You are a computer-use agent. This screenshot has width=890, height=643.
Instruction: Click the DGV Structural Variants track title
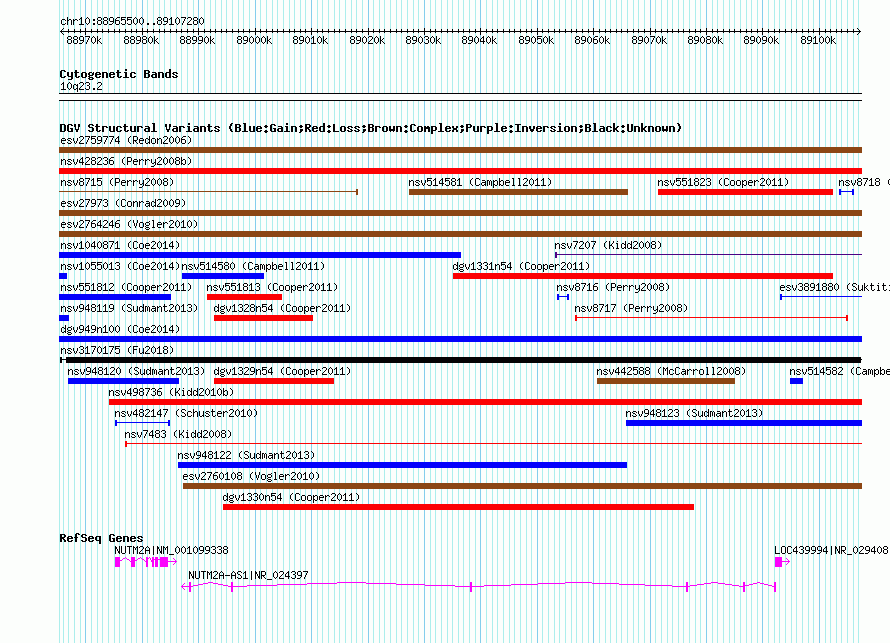pos(371,128)
